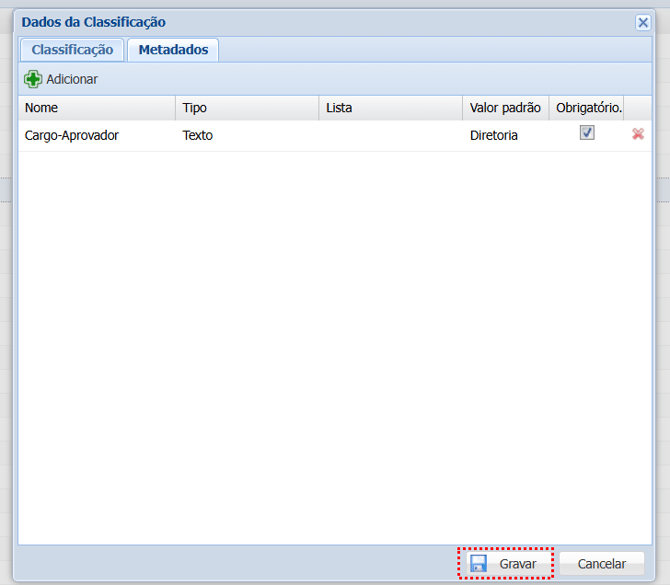Click the Tipo column header
670x585 pixels.
click(x=247, y=108)
